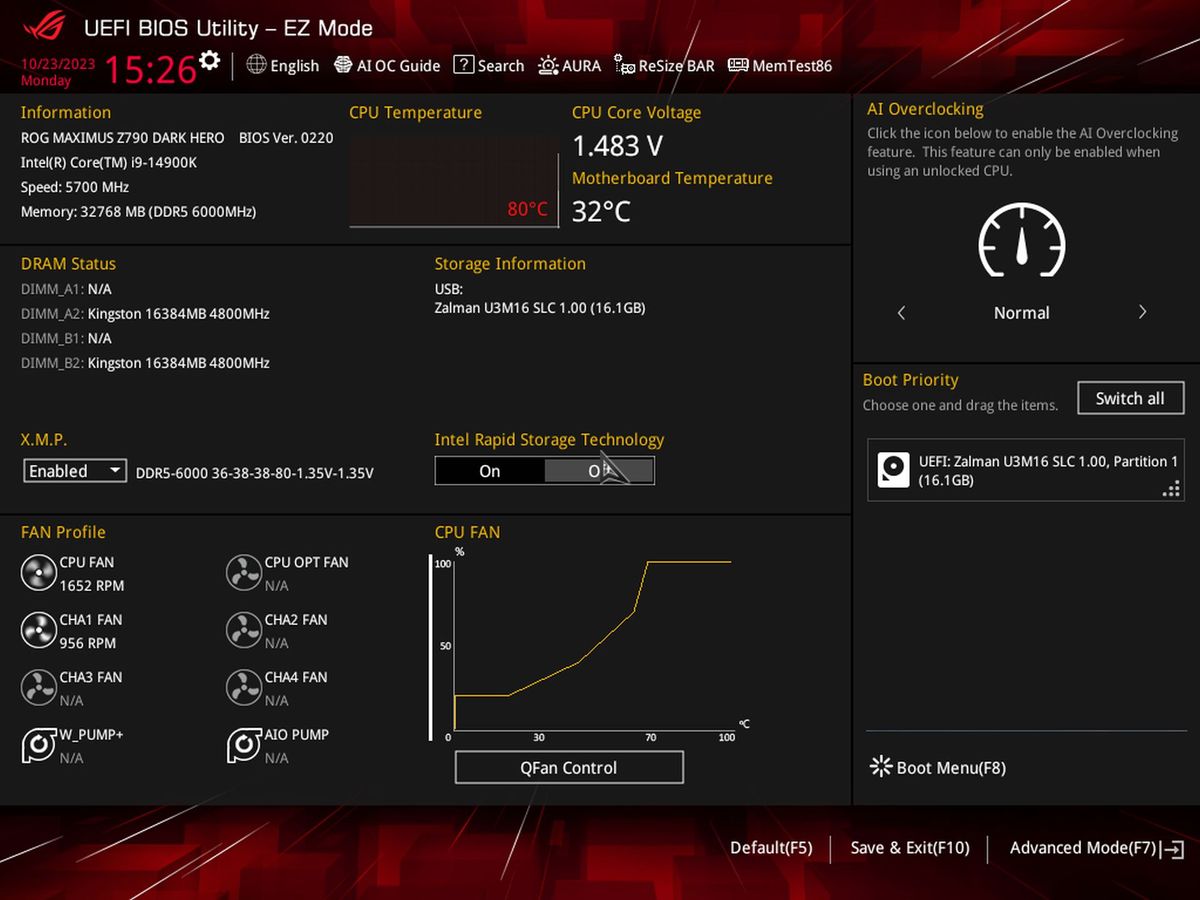Click the Normal overclocking profile label

(1021, 313)
